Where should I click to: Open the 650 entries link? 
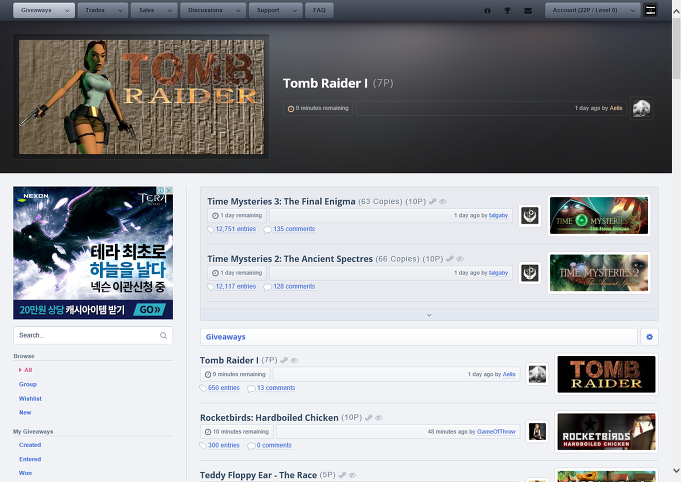pyautogui.click(x=224, y=388)
